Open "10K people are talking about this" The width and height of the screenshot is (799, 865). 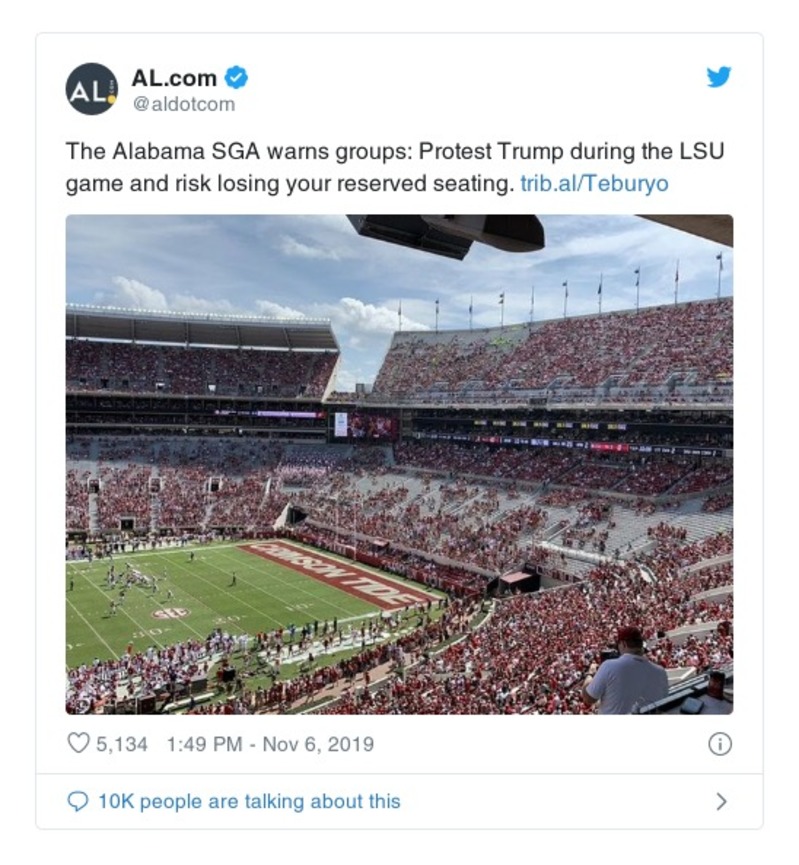point(248,801)
